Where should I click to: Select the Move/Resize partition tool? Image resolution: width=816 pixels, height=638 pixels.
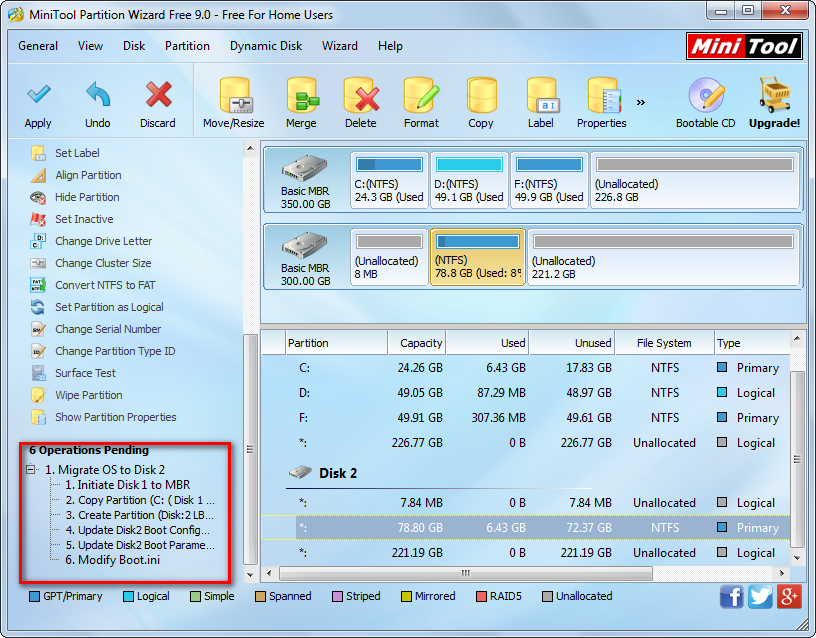click(x=234, y=103)
